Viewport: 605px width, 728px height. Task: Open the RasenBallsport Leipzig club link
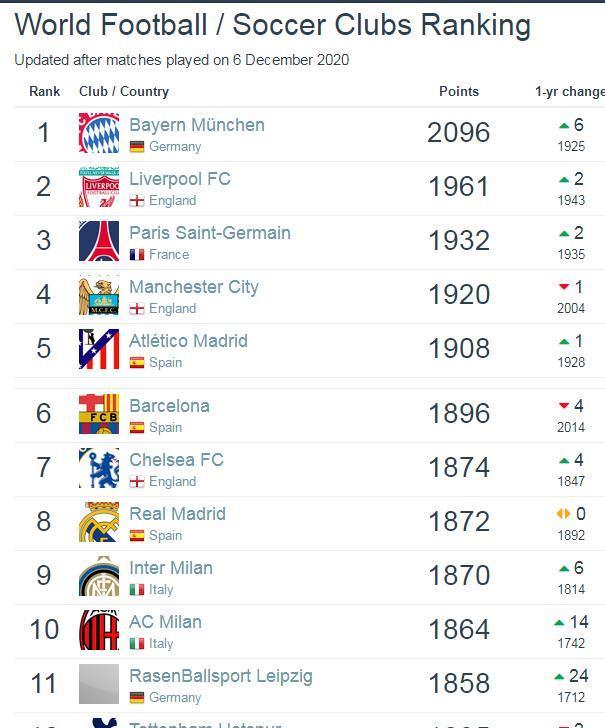coord(221,676)
